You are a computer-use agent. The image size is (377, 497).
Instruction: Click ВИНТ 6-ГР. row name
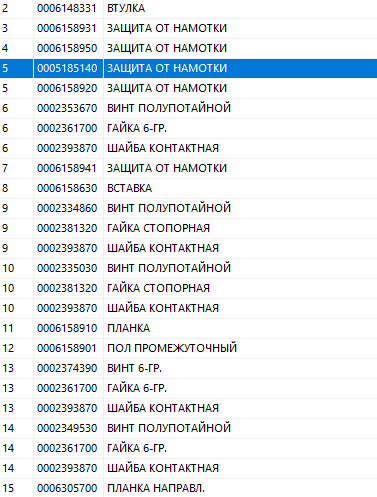[135, 368]
